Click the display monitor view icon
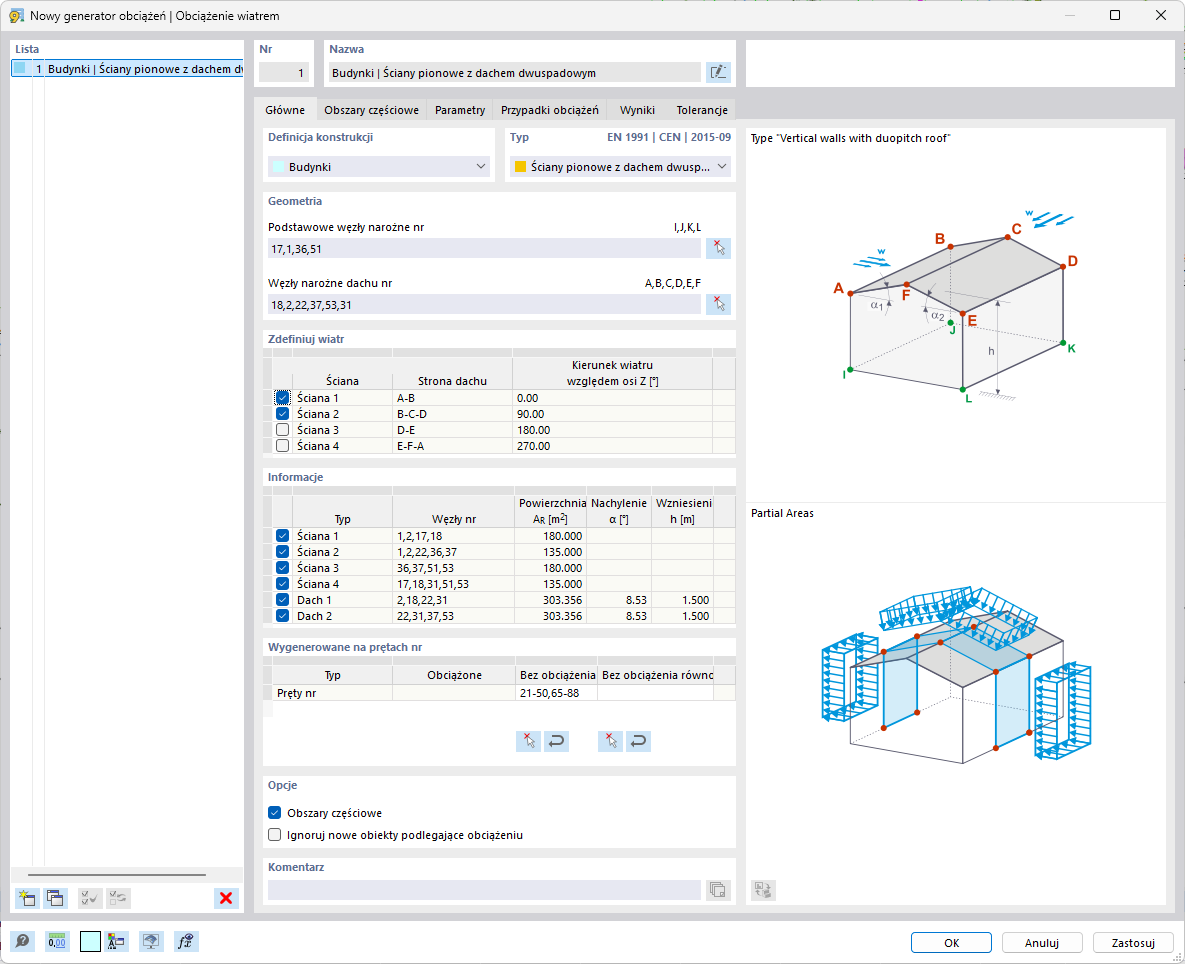 click(x=151, y=941)
